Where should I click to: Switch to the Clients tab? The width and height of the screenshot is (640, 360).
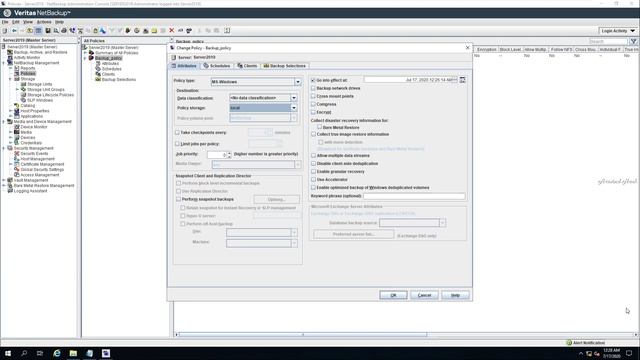(247, 66)
